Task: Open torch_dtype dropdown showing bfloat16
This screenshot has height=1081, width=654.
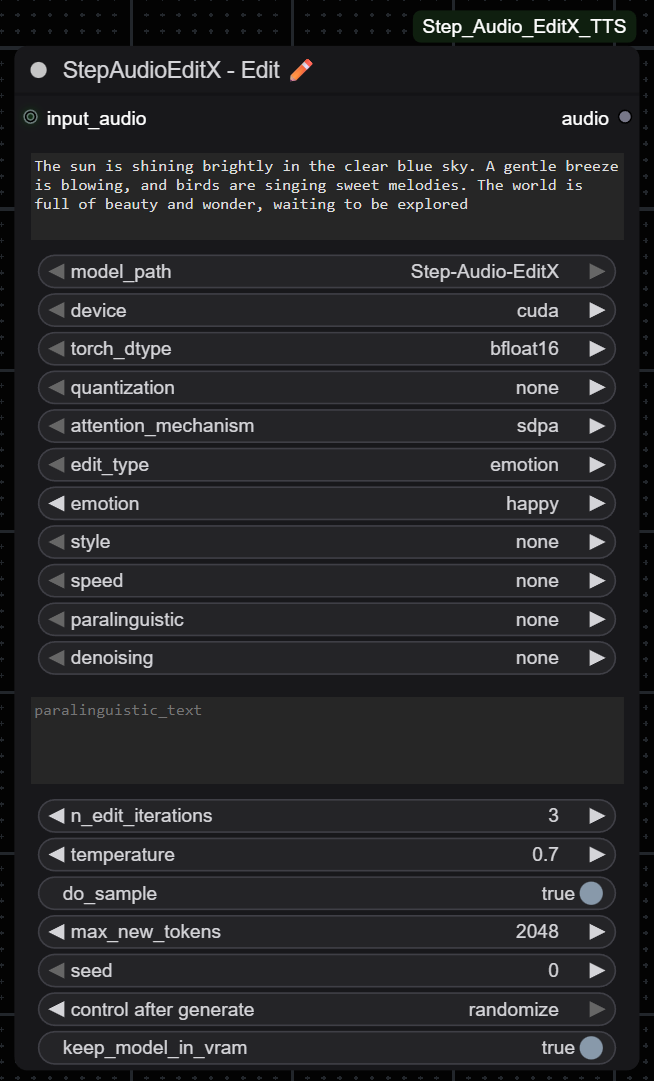Action: 327,349
